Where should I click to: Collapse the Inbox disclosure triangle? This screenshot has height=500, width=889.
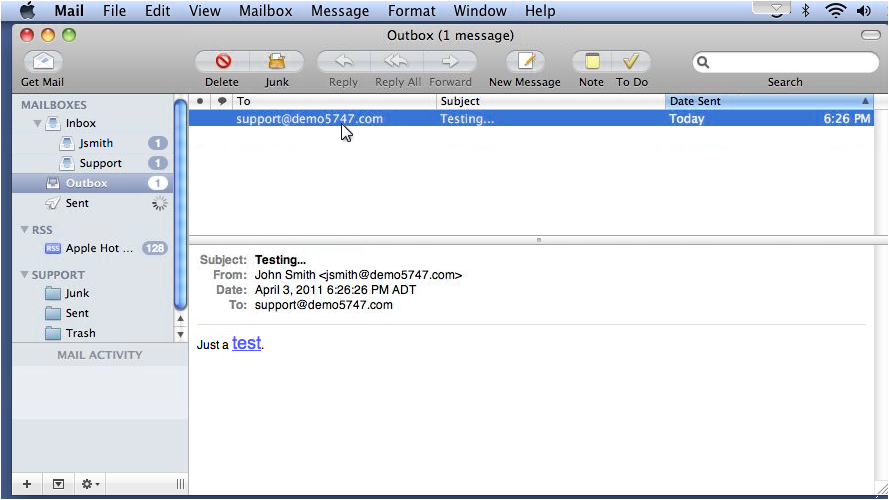point(37,124)
